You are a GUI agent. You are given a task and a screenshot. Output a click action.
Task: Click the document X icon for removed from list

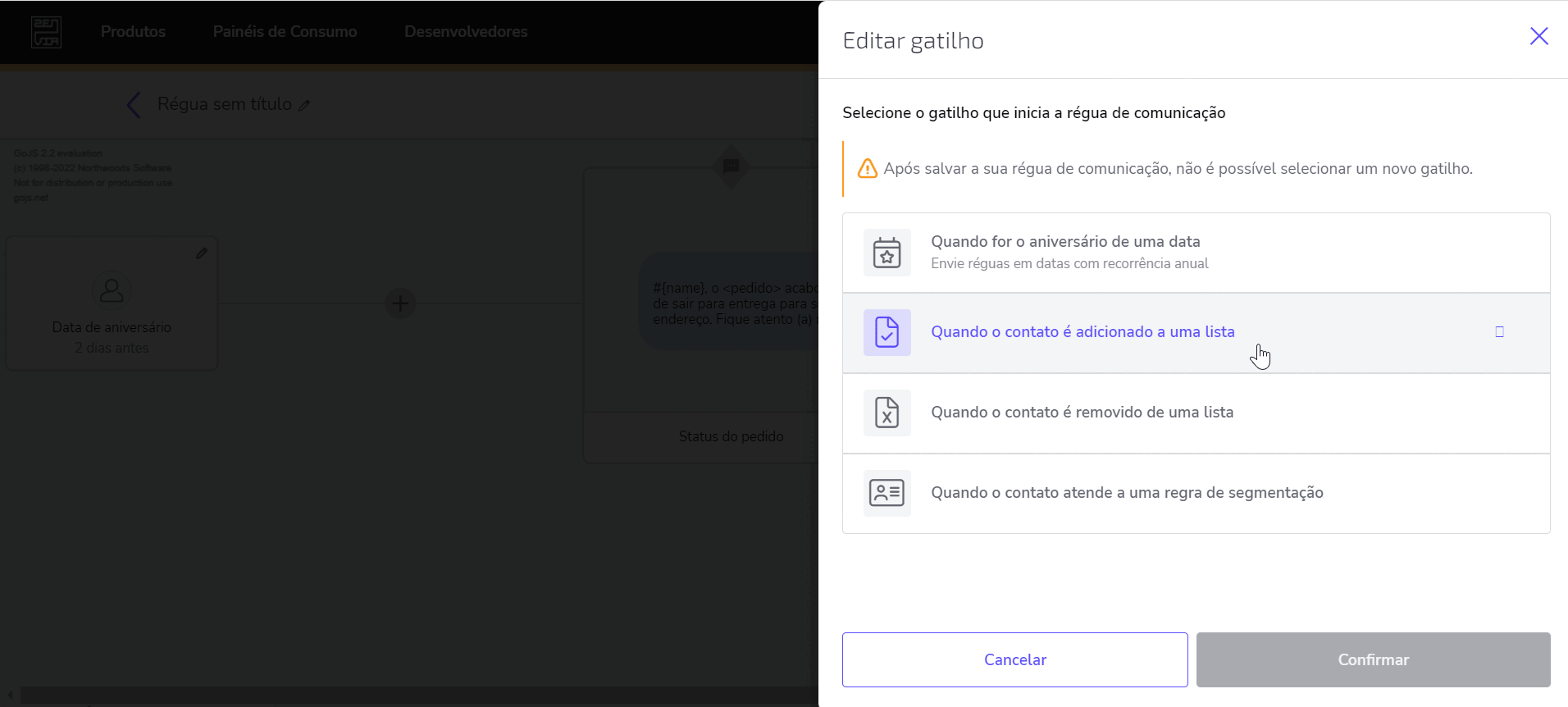[887, 413]
